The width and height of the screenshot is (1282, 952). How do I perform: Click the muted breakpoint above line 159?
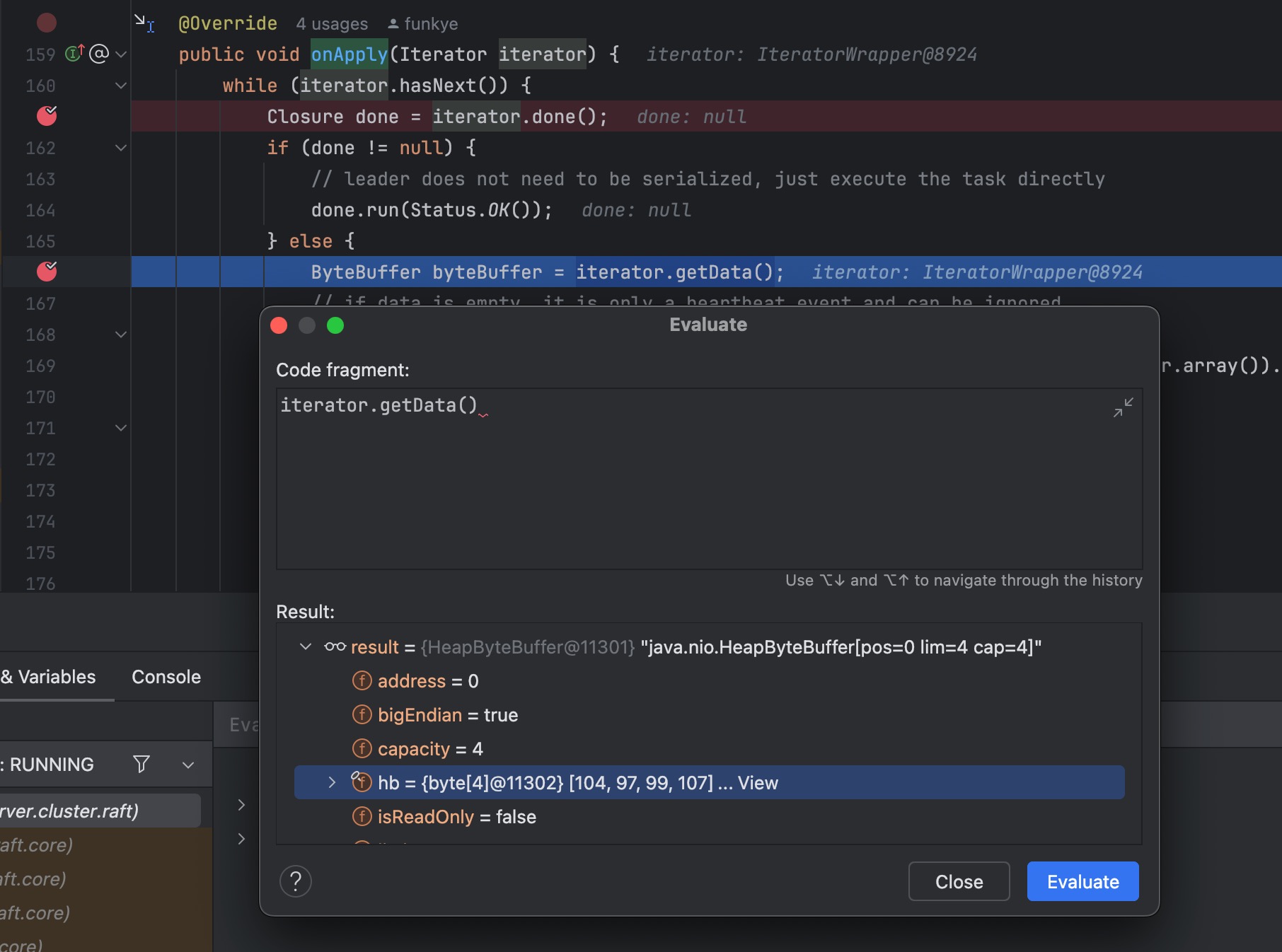[x=47, y=23]
